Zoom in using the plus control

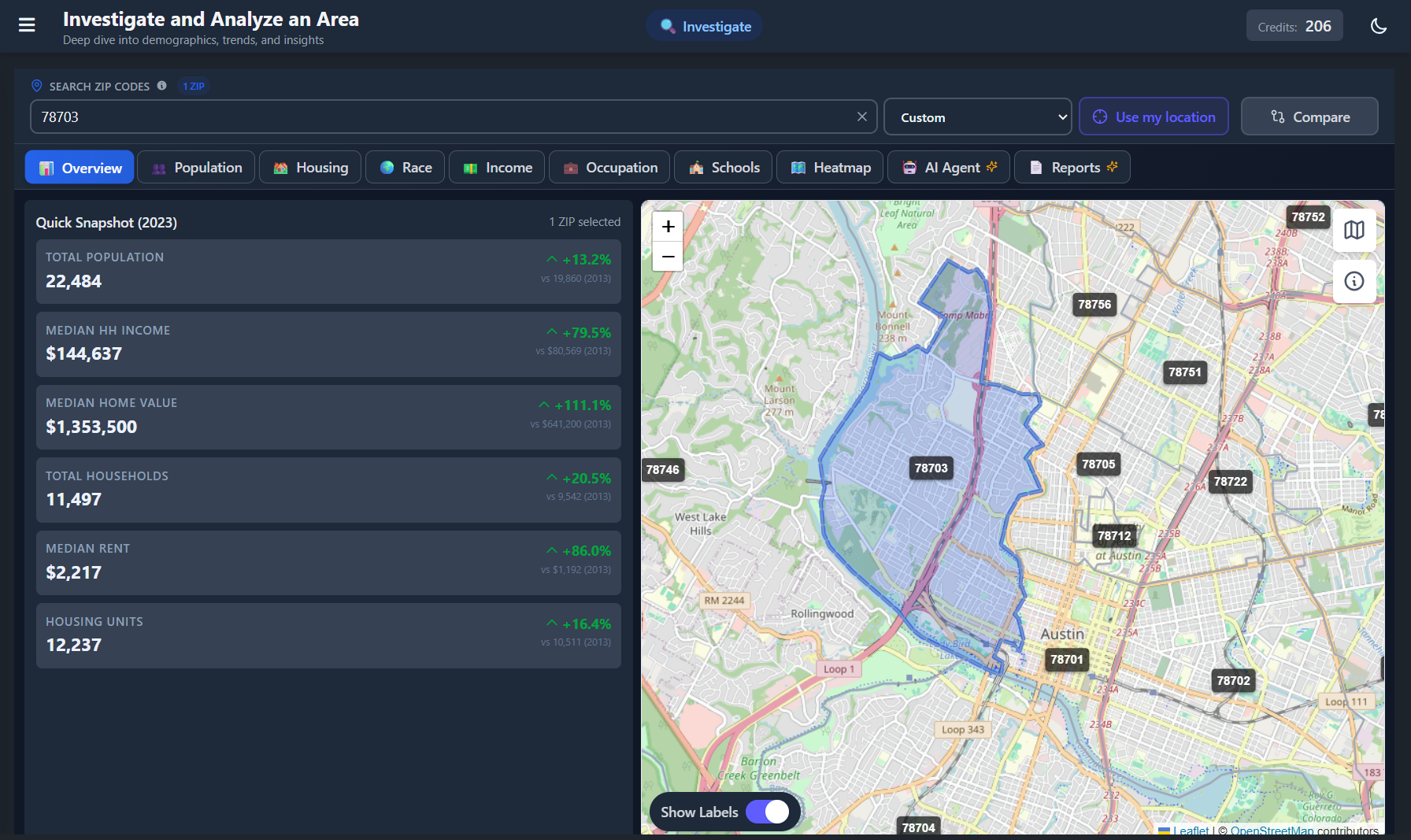click(667, 227)
